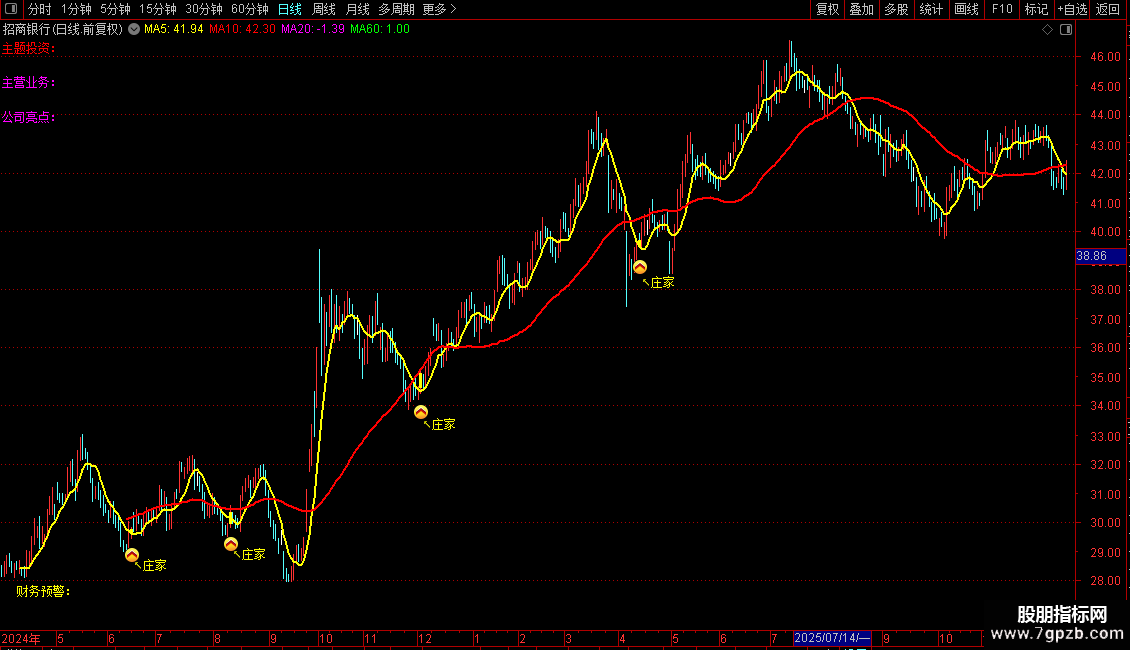Select the 1分钟 period tab
This screenshot has height=650, width=1130.
pyautogui.click(x=76, y=9)
